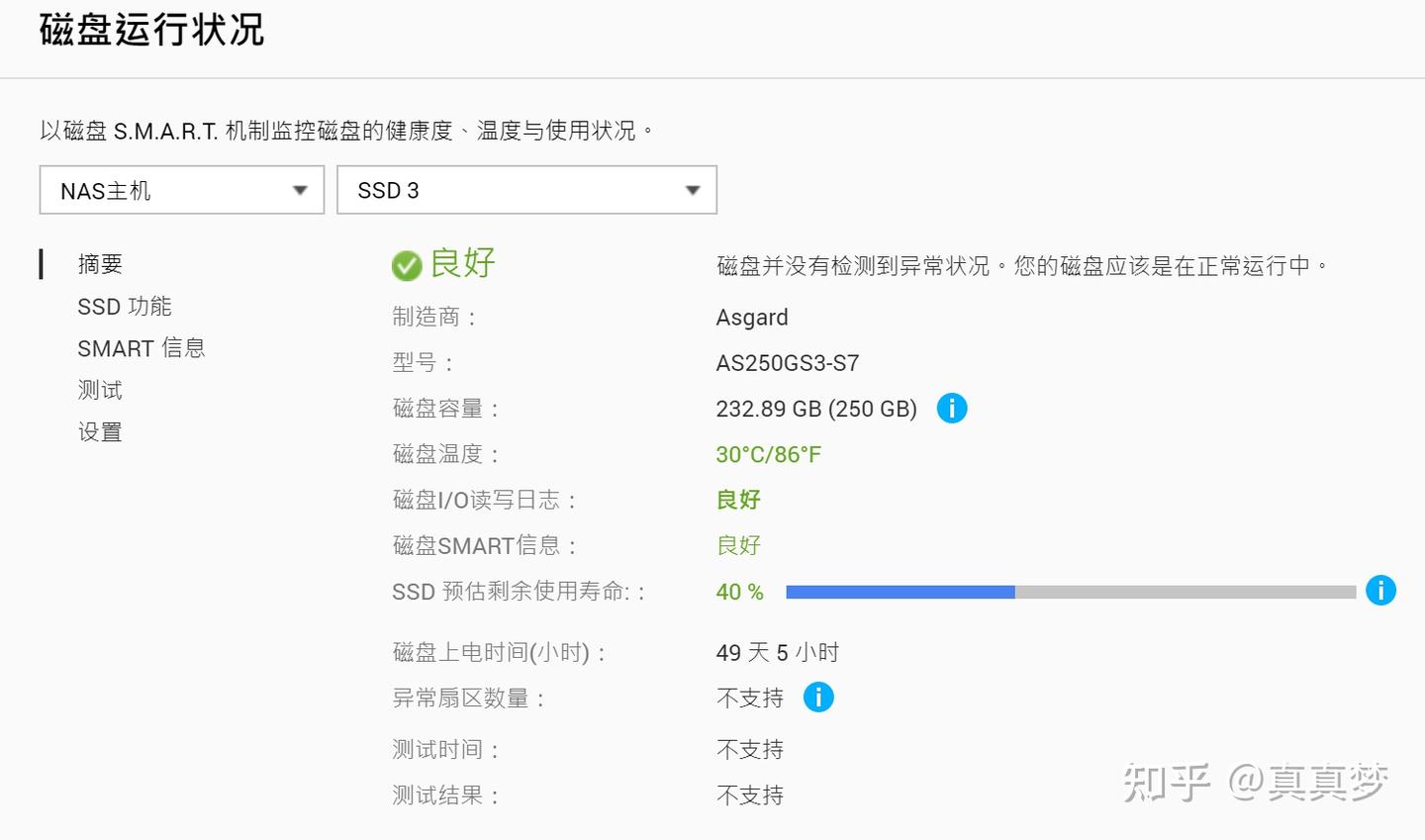Click the arrow on the SSD 3 dropdown
The width and height of the screenshot is (1425, 840).
(x=693, y=191)
